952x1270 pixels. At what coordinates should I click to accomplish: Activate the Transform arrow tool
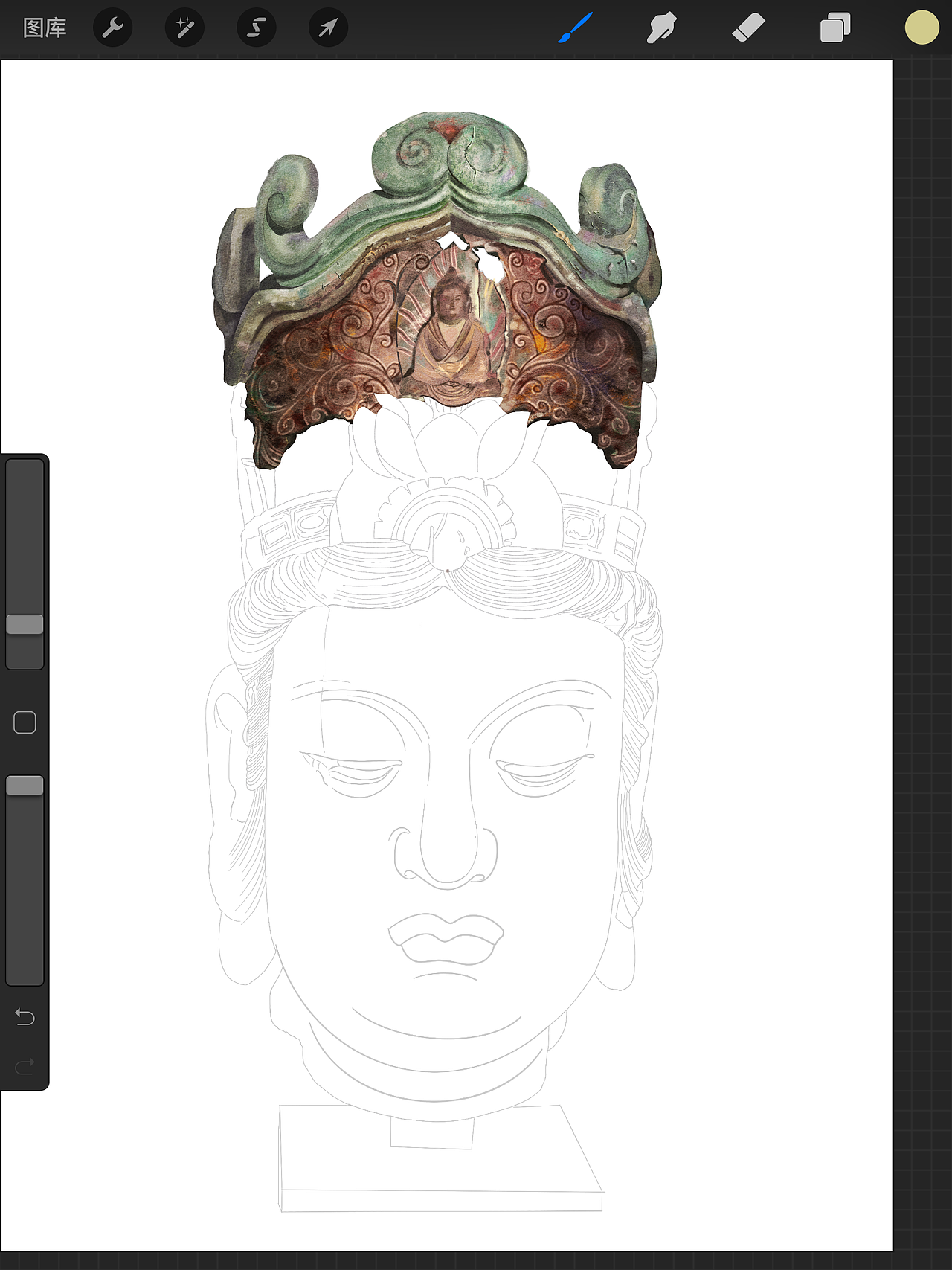pyautogui.click(x=328, y=28)
